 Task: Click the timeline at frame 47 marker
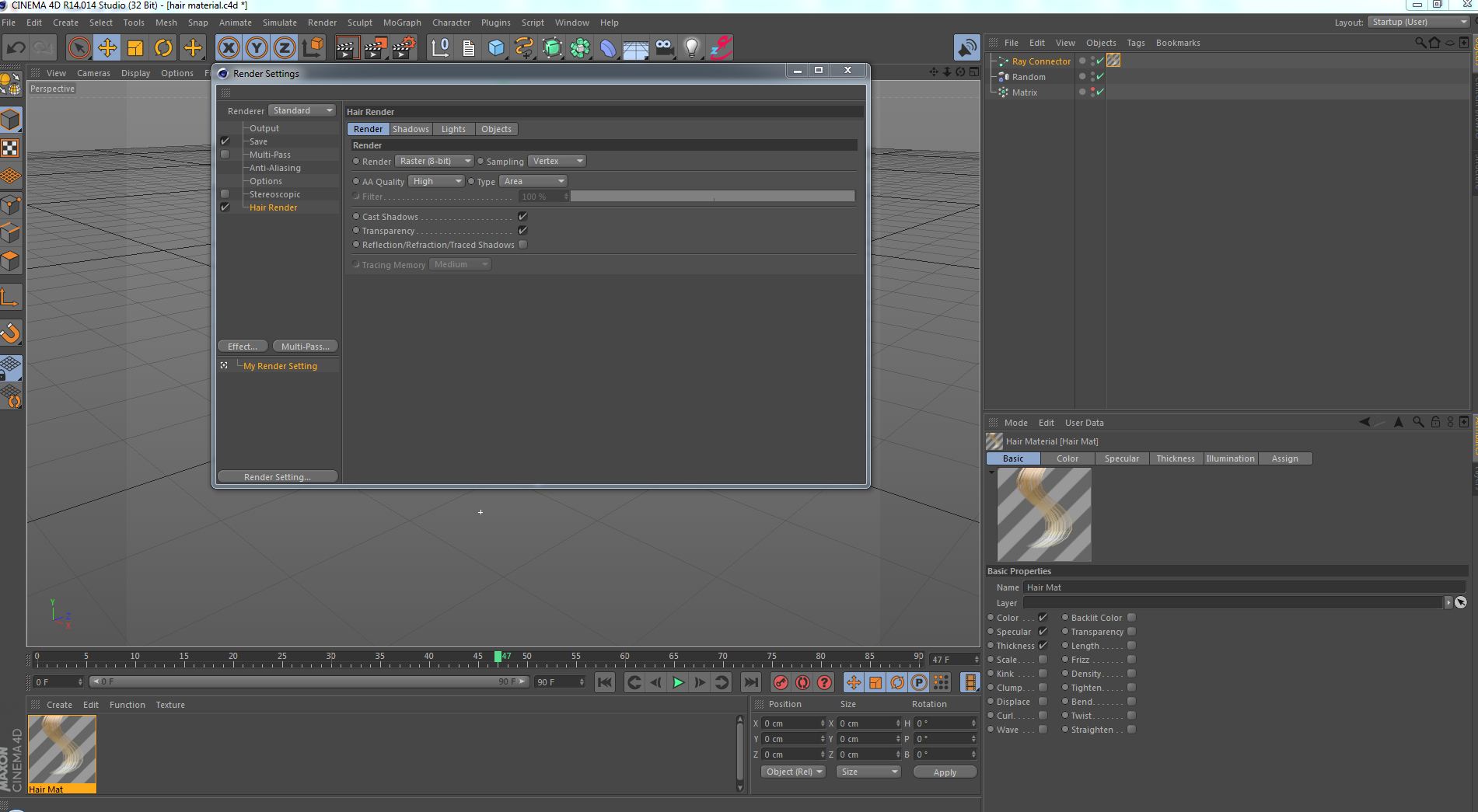pos(498,657)
